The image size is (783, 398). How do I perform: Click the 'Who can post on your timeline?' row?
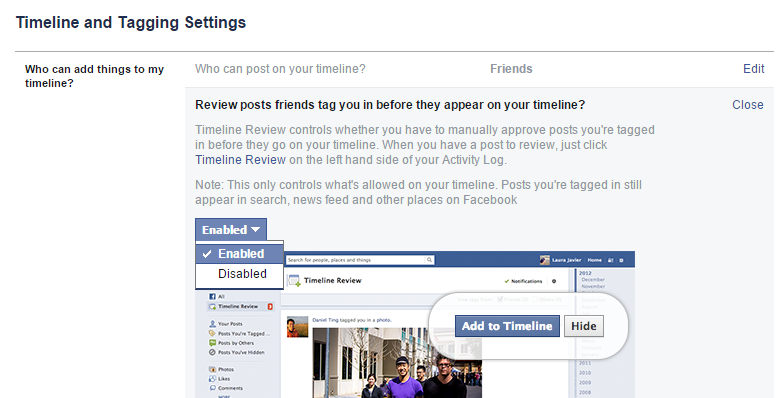[479, 69]
